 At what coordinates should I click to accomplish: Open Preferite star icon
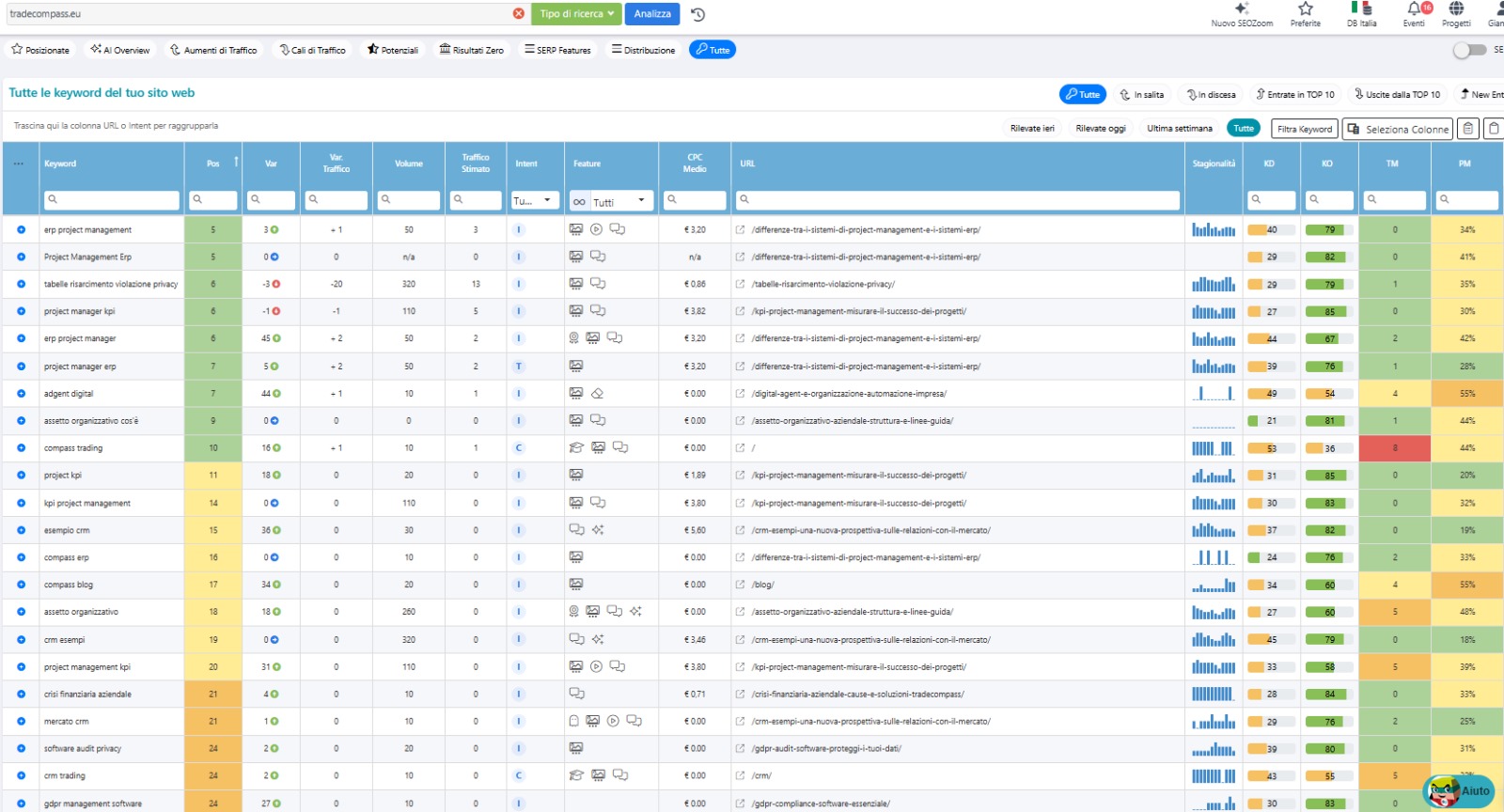[x=1305, y=14]
